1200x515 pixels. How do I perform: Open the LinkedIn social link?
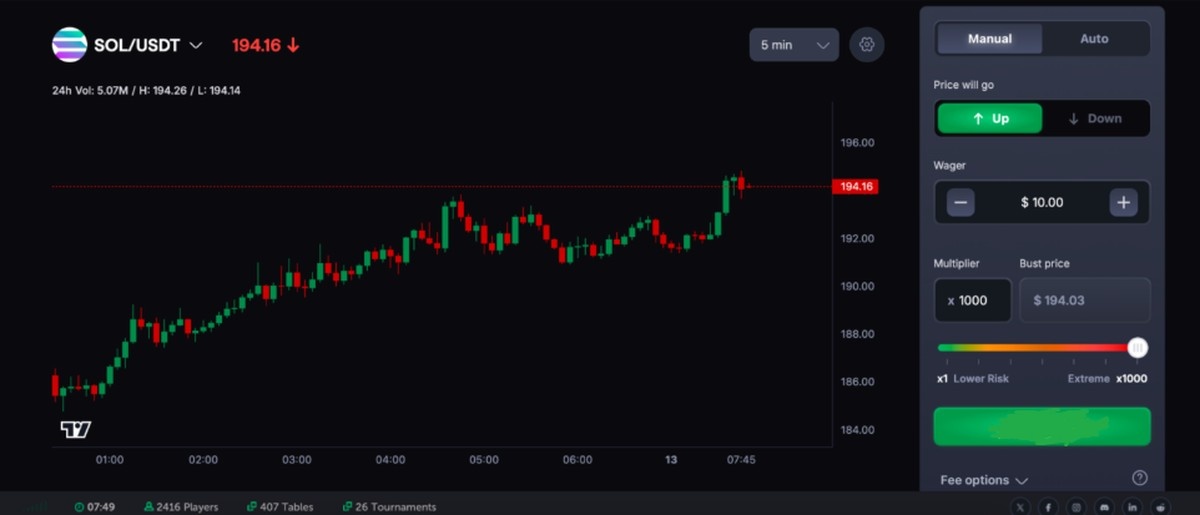tap(1132, 507)
